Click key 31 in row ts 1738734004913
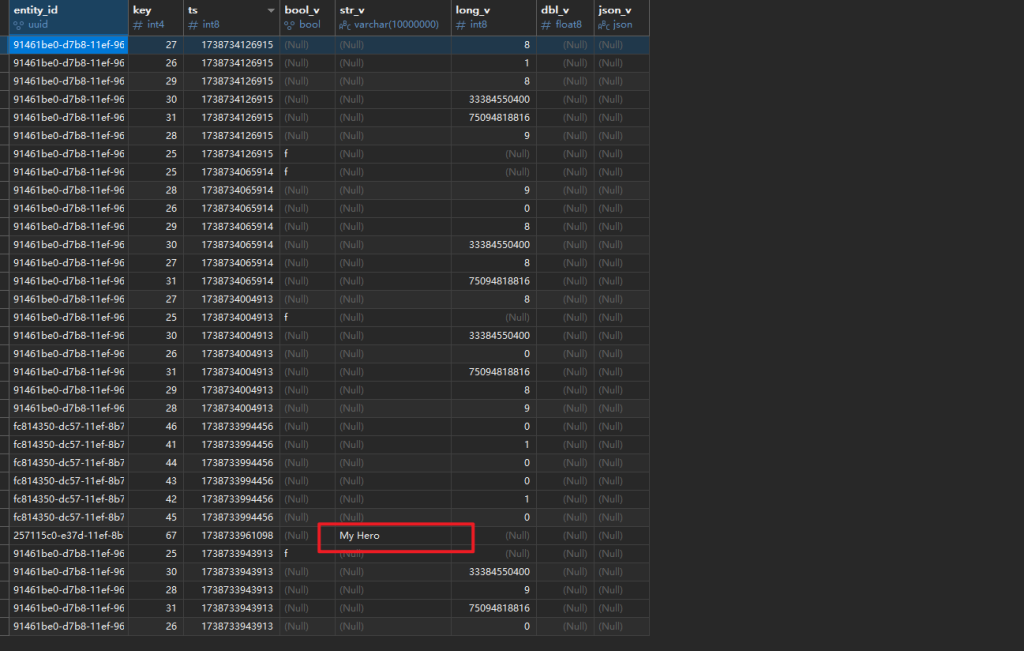 coord(156,372)
